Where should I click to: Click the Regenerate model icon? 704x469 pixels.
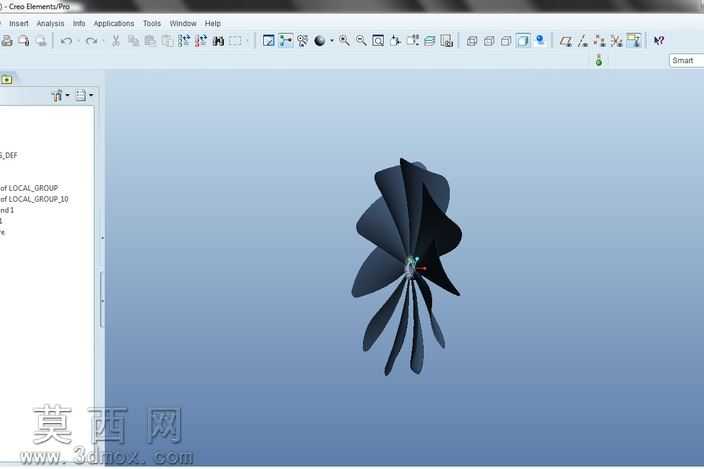(x=184, y=41)
